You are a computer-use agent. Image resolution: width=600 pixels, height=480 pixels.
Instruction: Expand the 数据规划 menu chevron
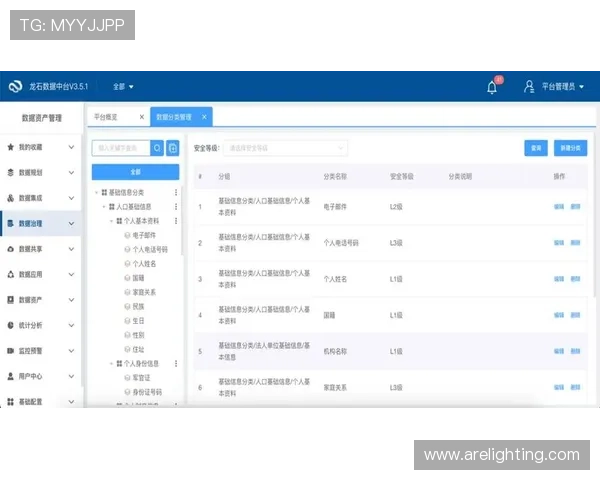(71, 173)
